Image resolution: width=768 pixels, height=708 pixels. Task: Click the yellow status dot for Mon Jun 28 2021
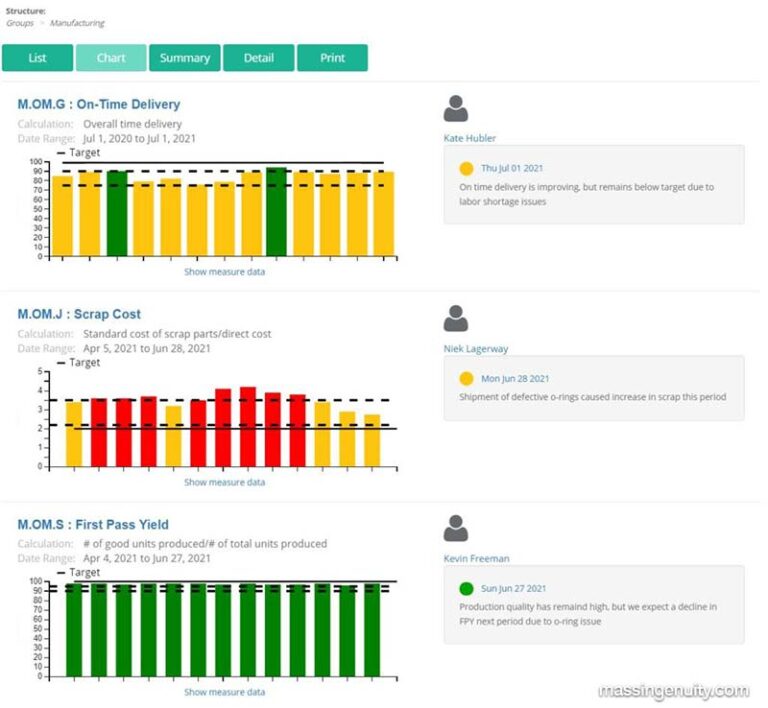tap(467, 378)
